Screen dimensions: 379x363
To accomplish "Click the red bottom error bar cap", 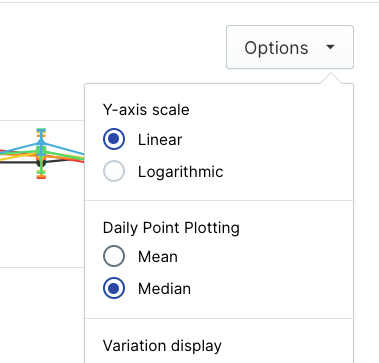I will point(41,177).
